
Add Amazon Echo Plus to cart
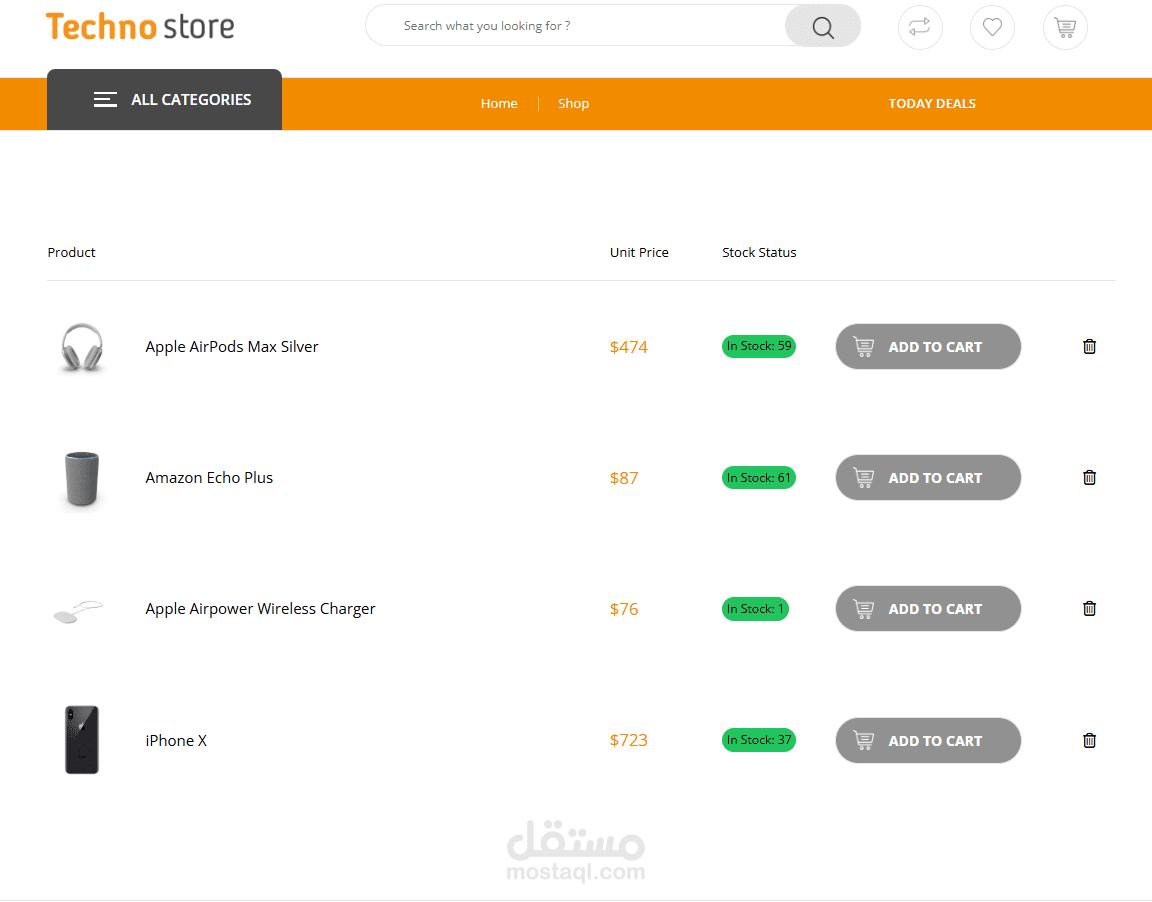coord(928,477)
